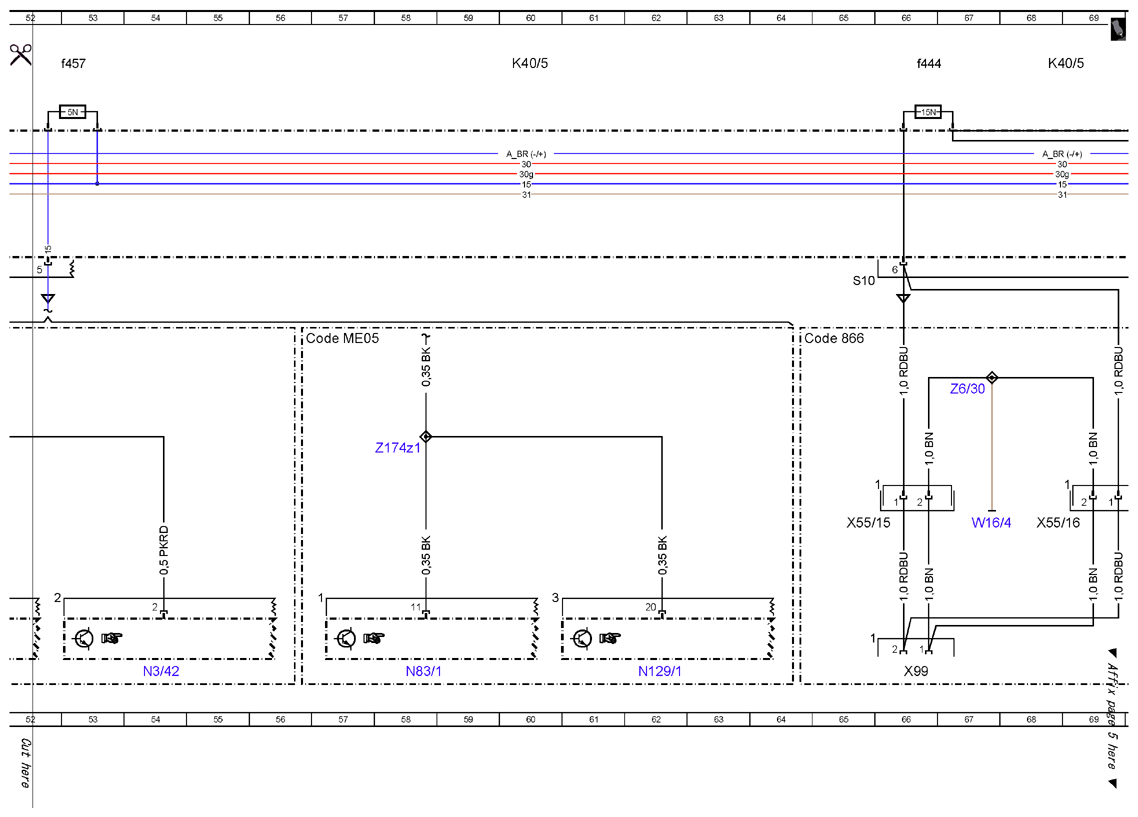
Task: Click the 0,5 PKRD wire label
Action: pyautogui.click(x=164, y=551)
